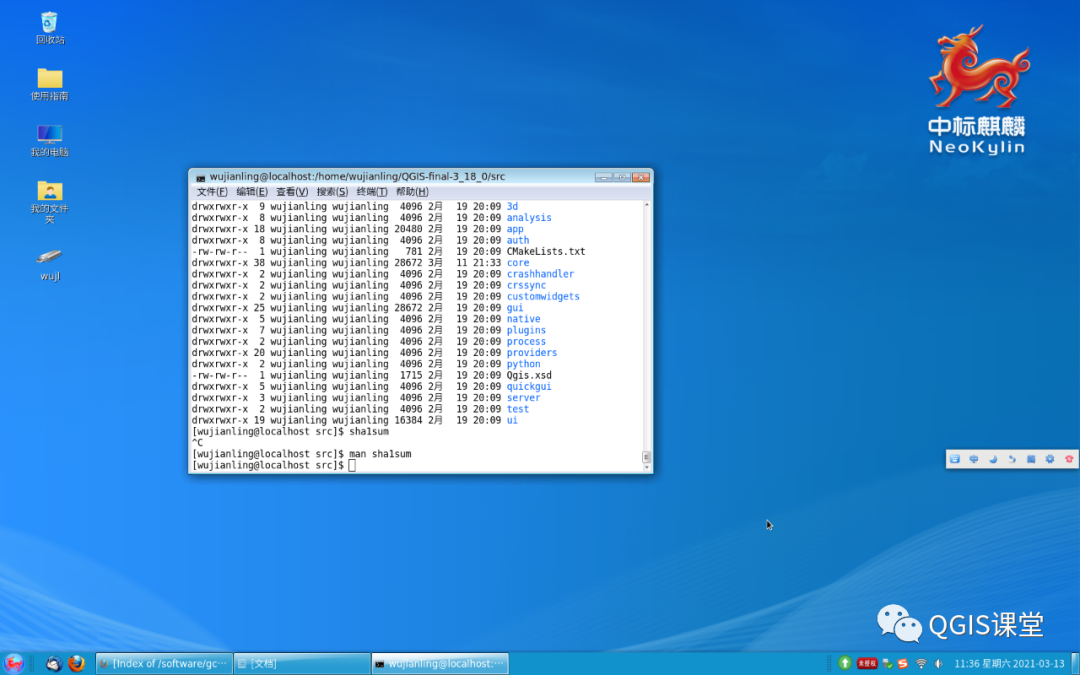Open the NeoKylin start menu button
This screenshot has height=675, width=1080.
(x=13, y=663)
